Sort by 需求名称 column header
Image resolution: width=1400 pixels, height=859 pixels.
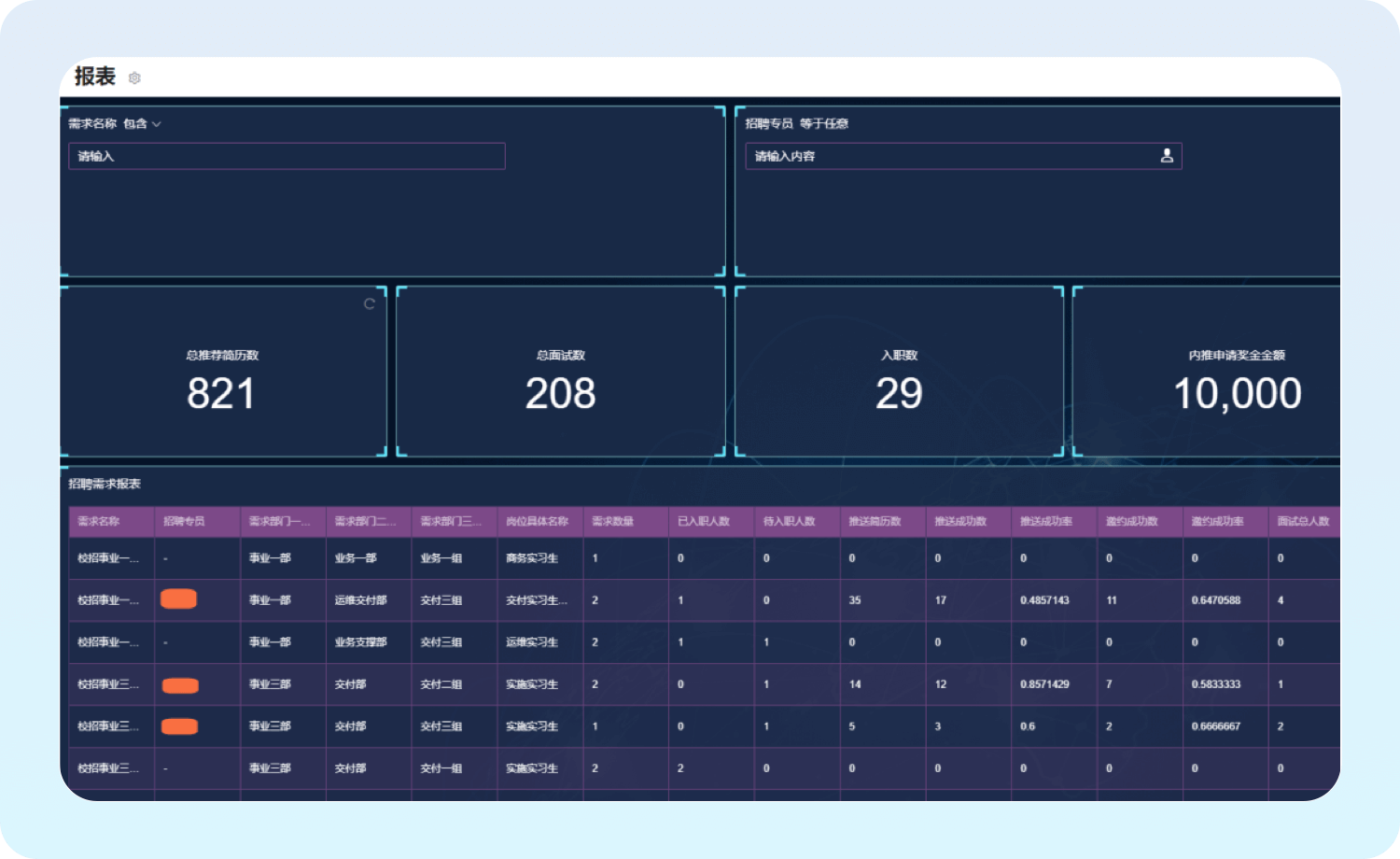pyautogui.click(x=99, y=521)
